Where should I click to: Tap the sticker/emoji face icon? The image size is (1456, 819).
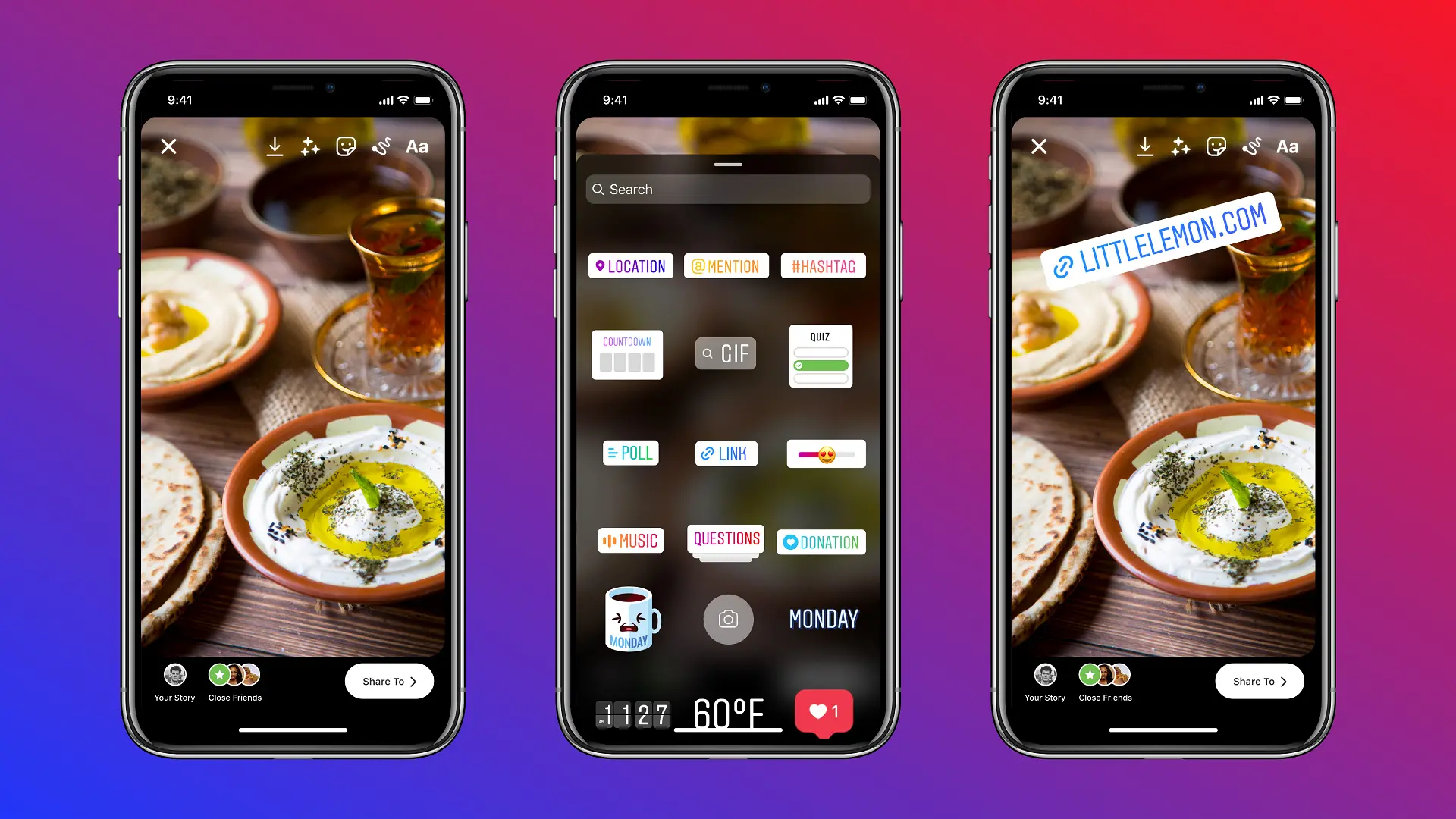tap(346, 148)
